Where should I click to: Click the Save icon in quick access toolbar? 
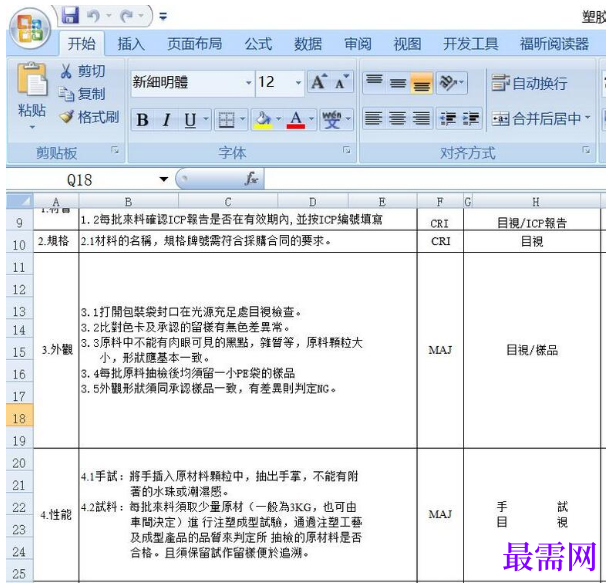point(71,16)
